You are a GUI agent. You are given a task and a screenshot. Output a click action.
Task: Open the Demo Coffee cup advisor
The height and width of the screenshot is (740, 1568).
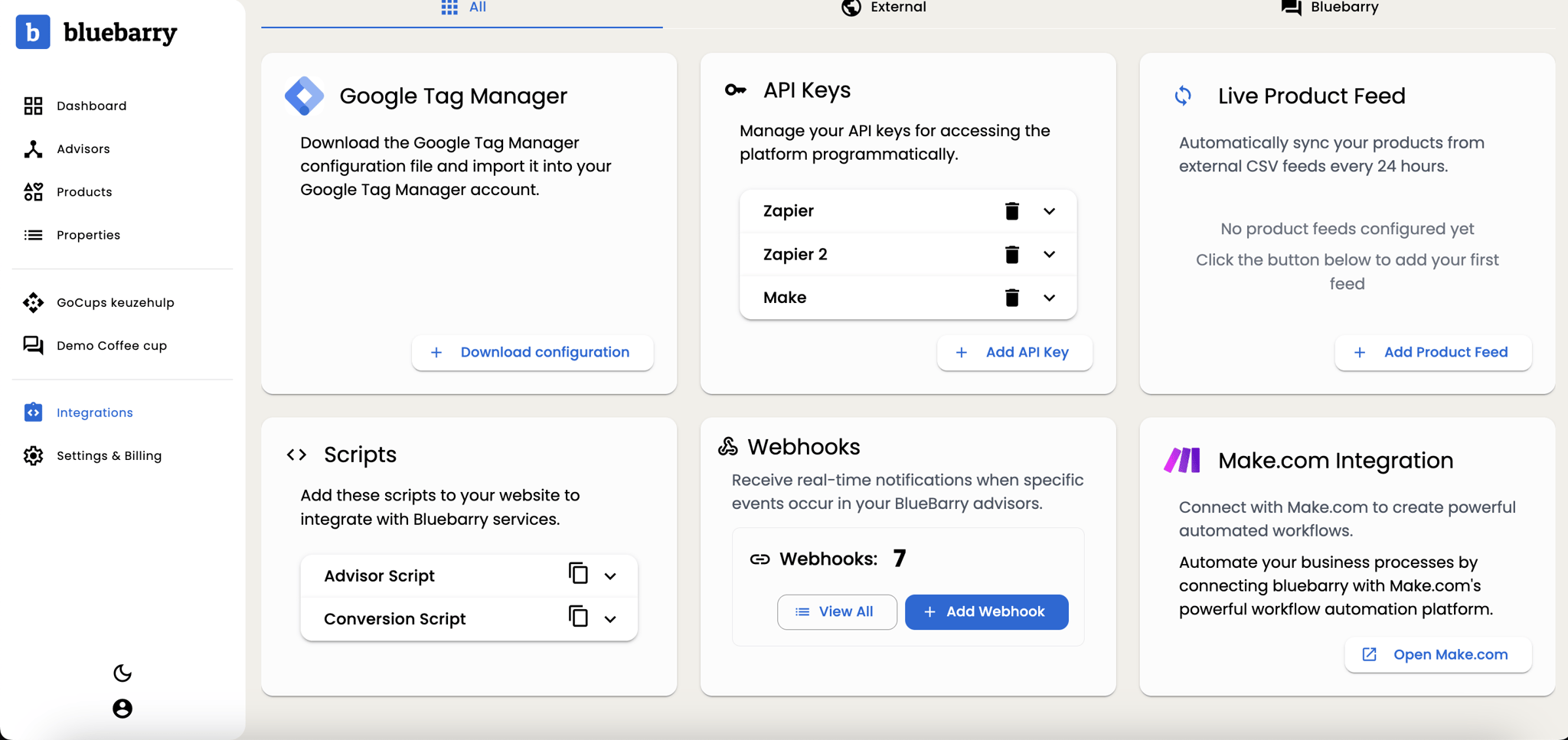(x=111, y=345)
